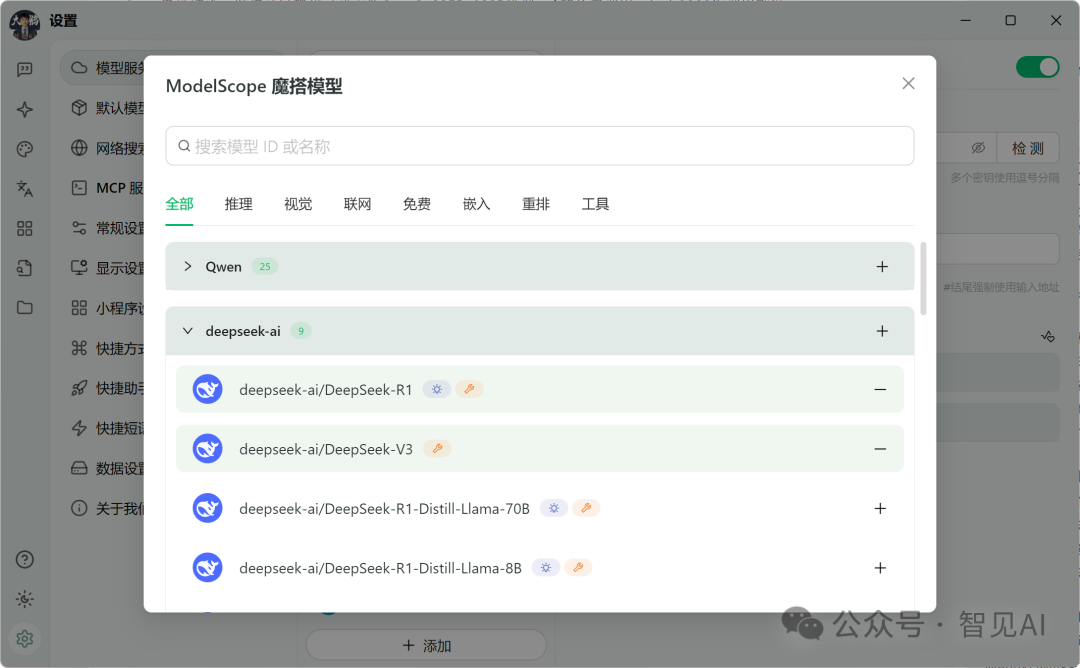Collapse the deepseek-ai model group
The image size is (1080, 668).
[x=187, y=331]
